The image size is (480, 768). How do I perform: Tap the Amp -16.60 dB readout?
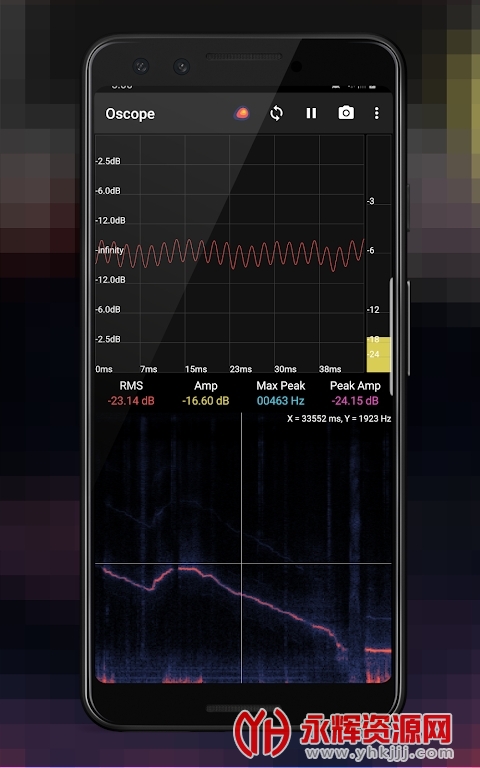tap(206, 401)
